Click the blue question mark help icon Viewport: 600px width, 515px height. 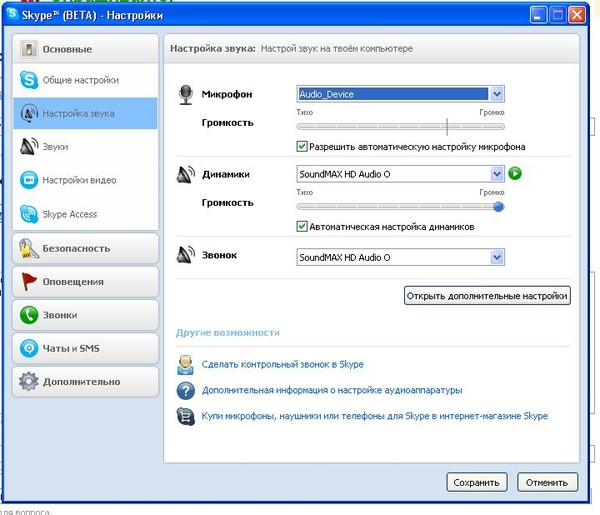(x=186, y=391)
